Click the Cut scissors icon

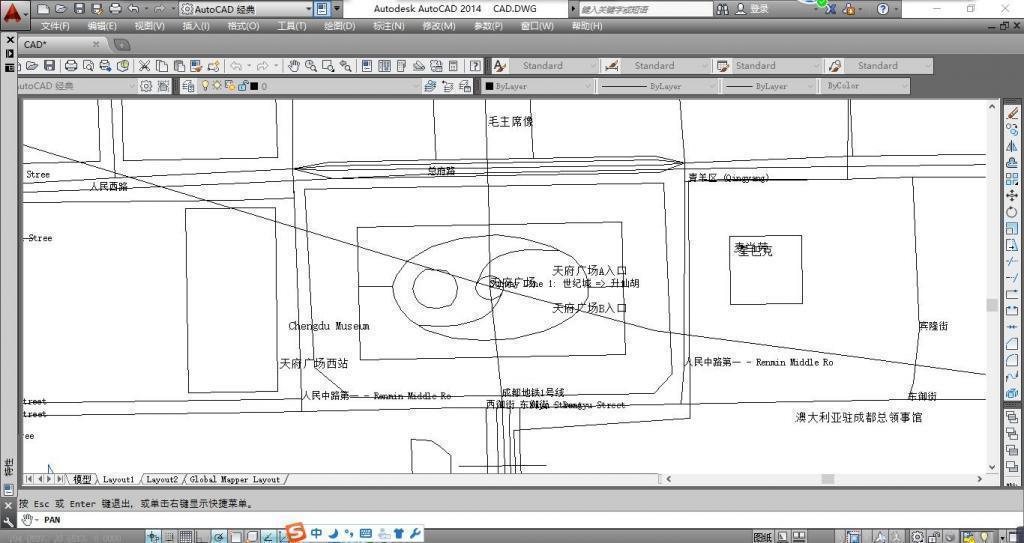[x=144, y=66]
